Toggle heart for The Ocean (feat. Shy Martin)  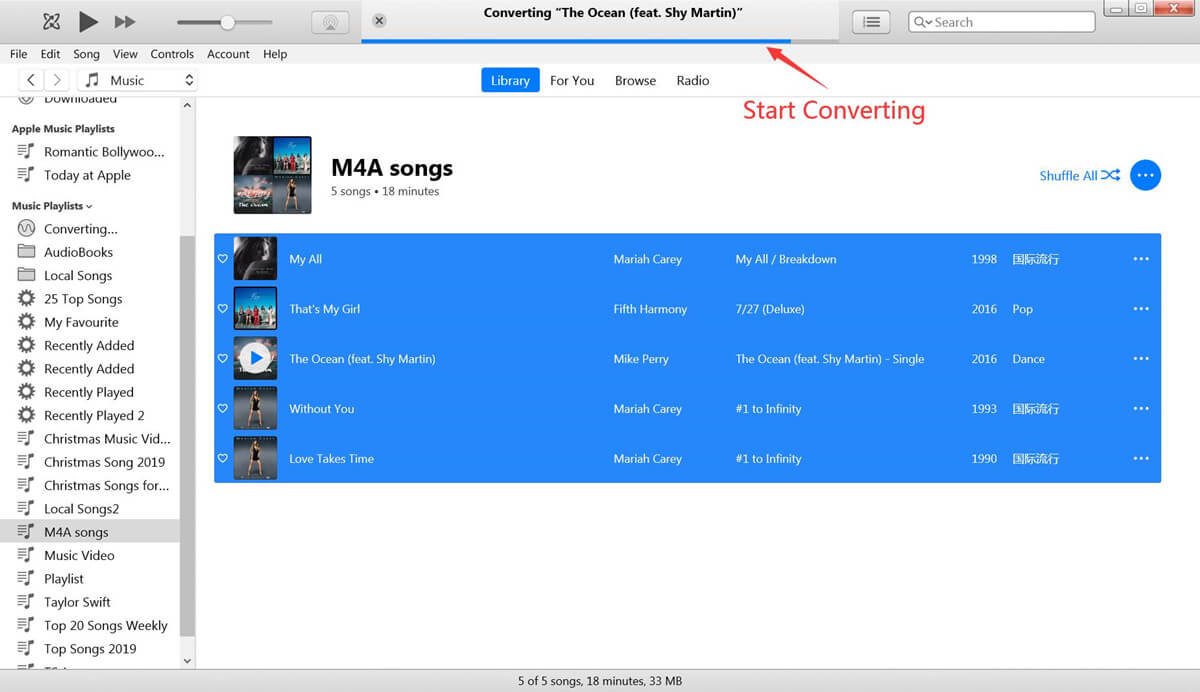click(223, 359)
